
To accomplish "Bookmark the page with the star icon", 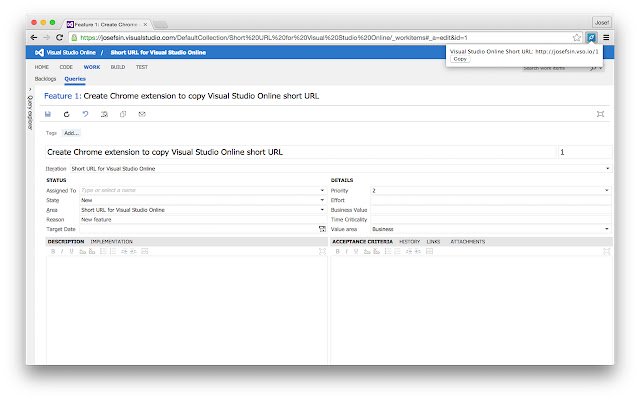I will 576,38.
